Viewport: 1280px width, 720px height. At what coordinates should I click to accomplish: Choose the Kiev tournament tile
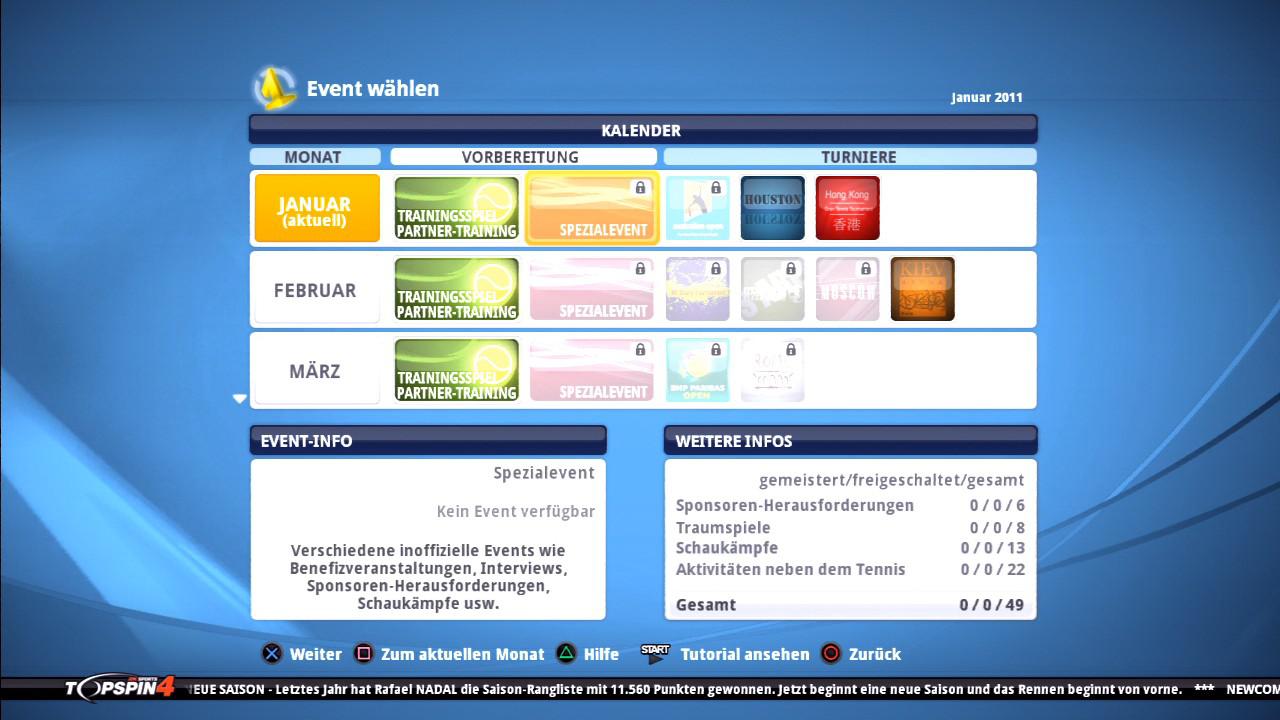pyautogui.click(x=923, y=289)
